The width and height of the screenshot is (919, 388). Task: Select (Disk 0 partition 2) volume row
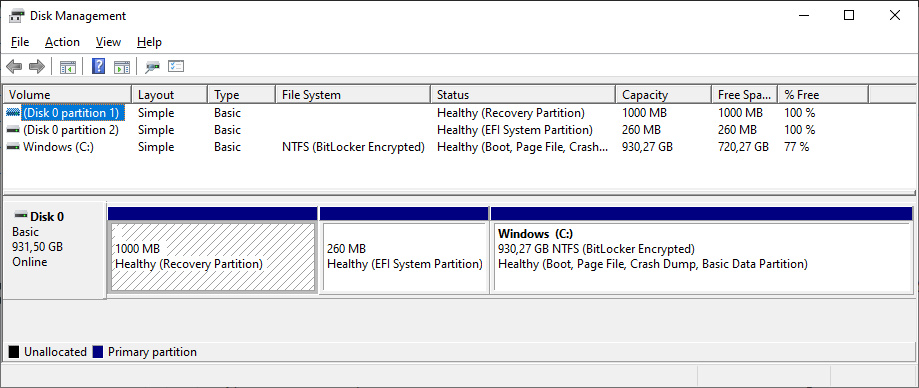point(71,130)
